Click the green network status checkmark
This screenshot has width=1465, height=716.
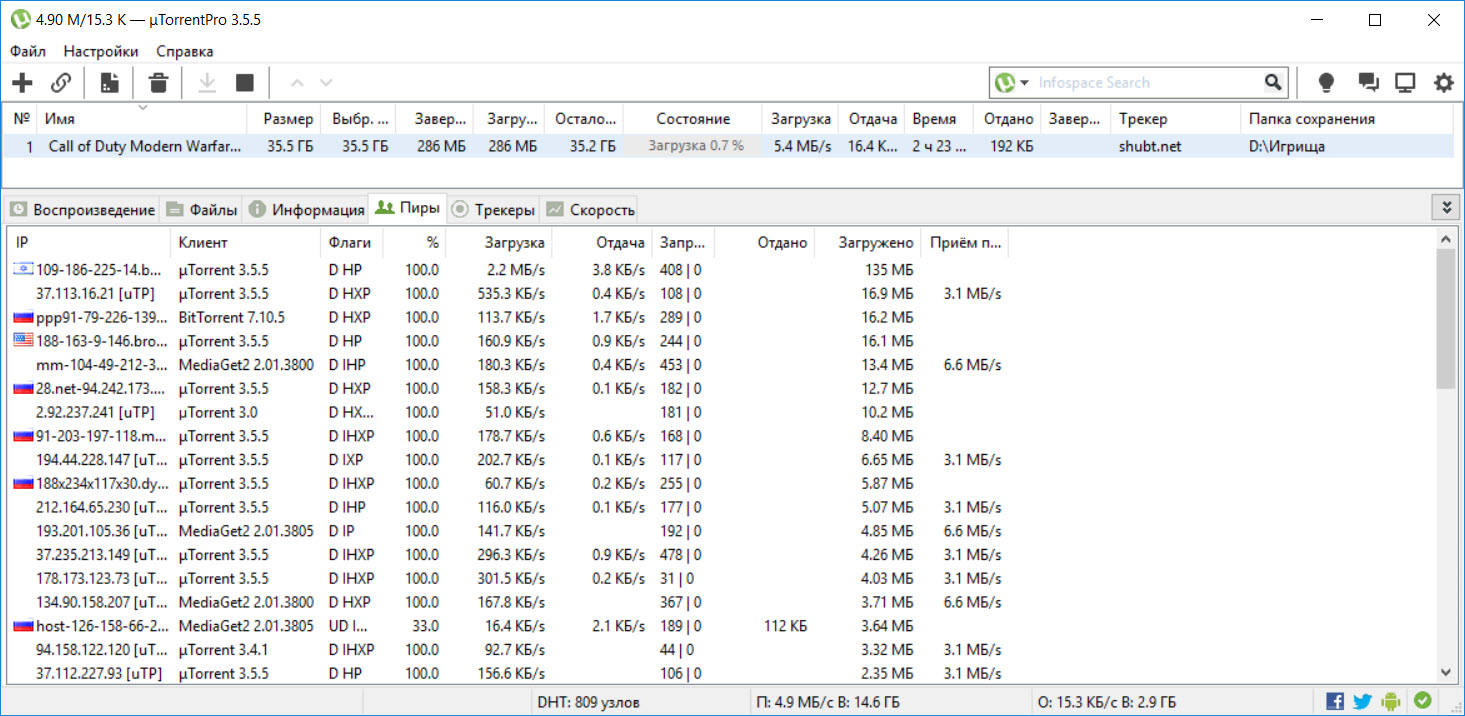pos(1422,701)
